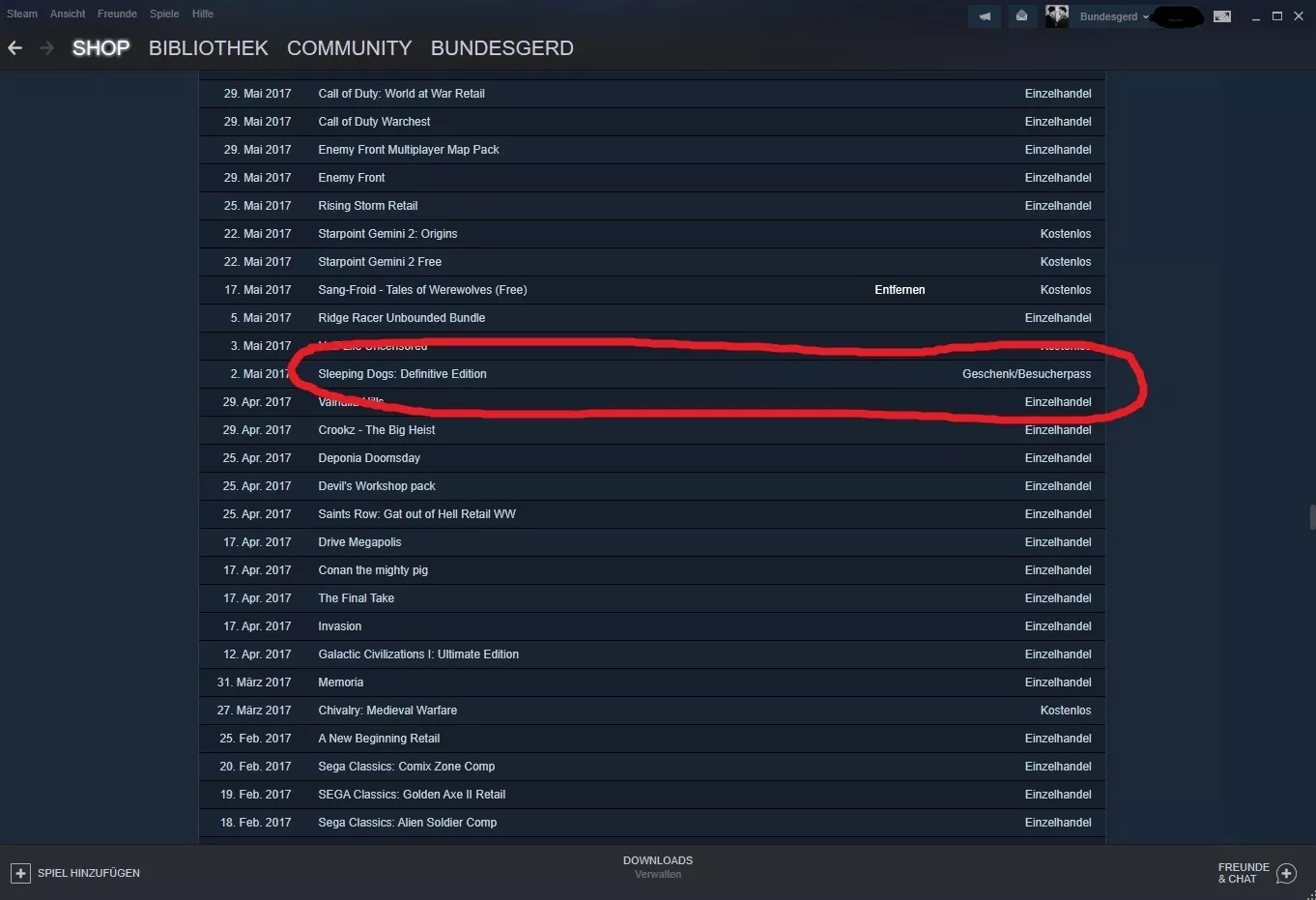1316x900 pixels.
Task: Open the Steam menu
Action: coord(22,14)
